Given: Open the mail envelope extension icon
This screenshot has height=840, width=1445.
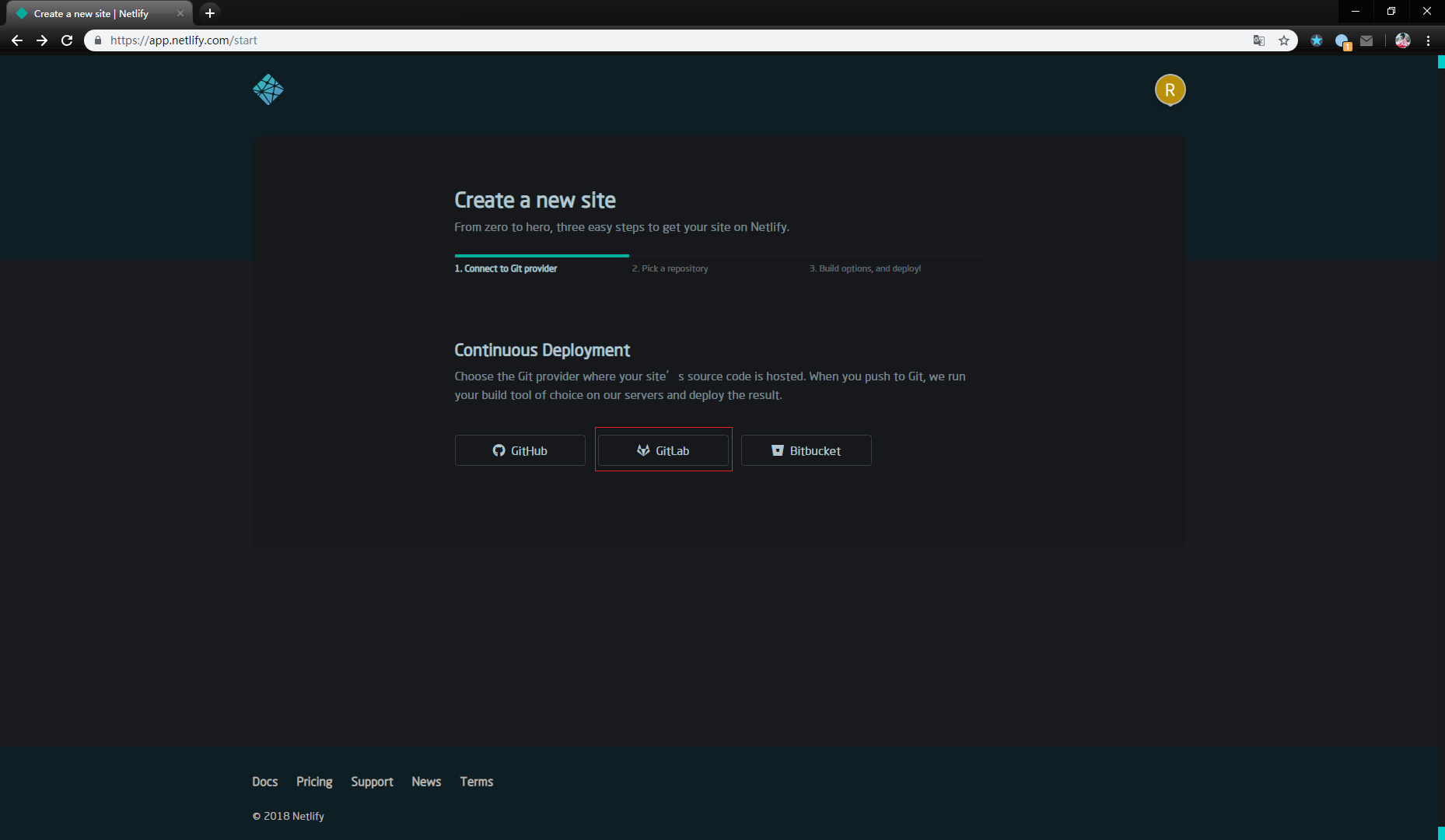Looking at the screenshot, I should [1366, 40].
